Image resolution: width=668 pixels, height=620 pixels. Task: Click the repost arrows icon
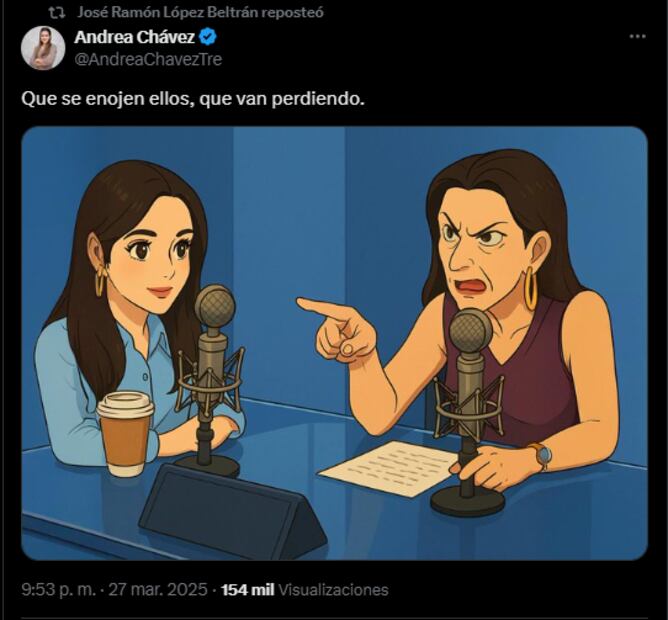point(56,13)
